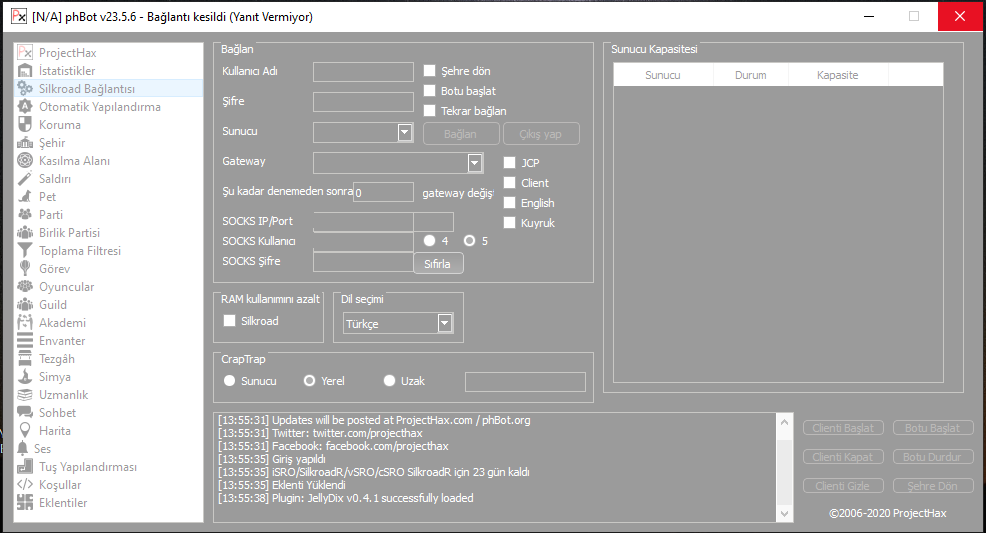Click the code brackets icon for Koşullar
Viewport: 986px width, 533px height.
(x=25, y=485)
